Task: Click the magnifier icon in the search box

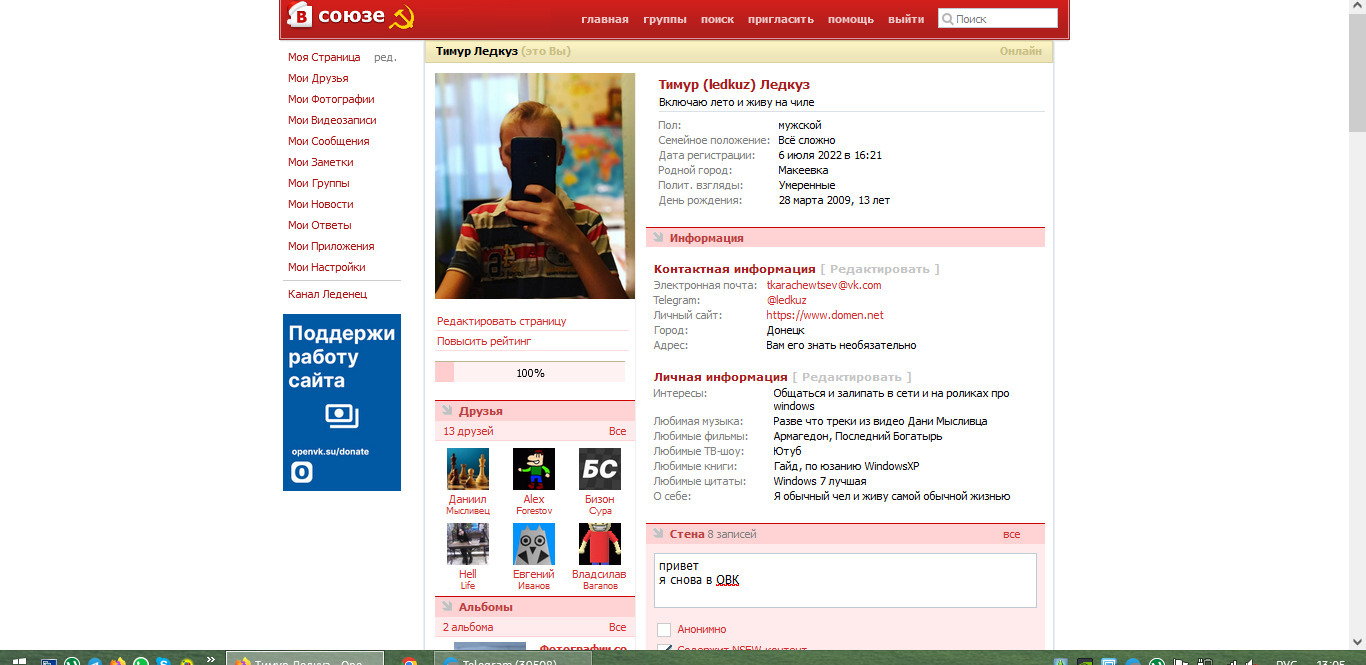Action: point(947,18)
